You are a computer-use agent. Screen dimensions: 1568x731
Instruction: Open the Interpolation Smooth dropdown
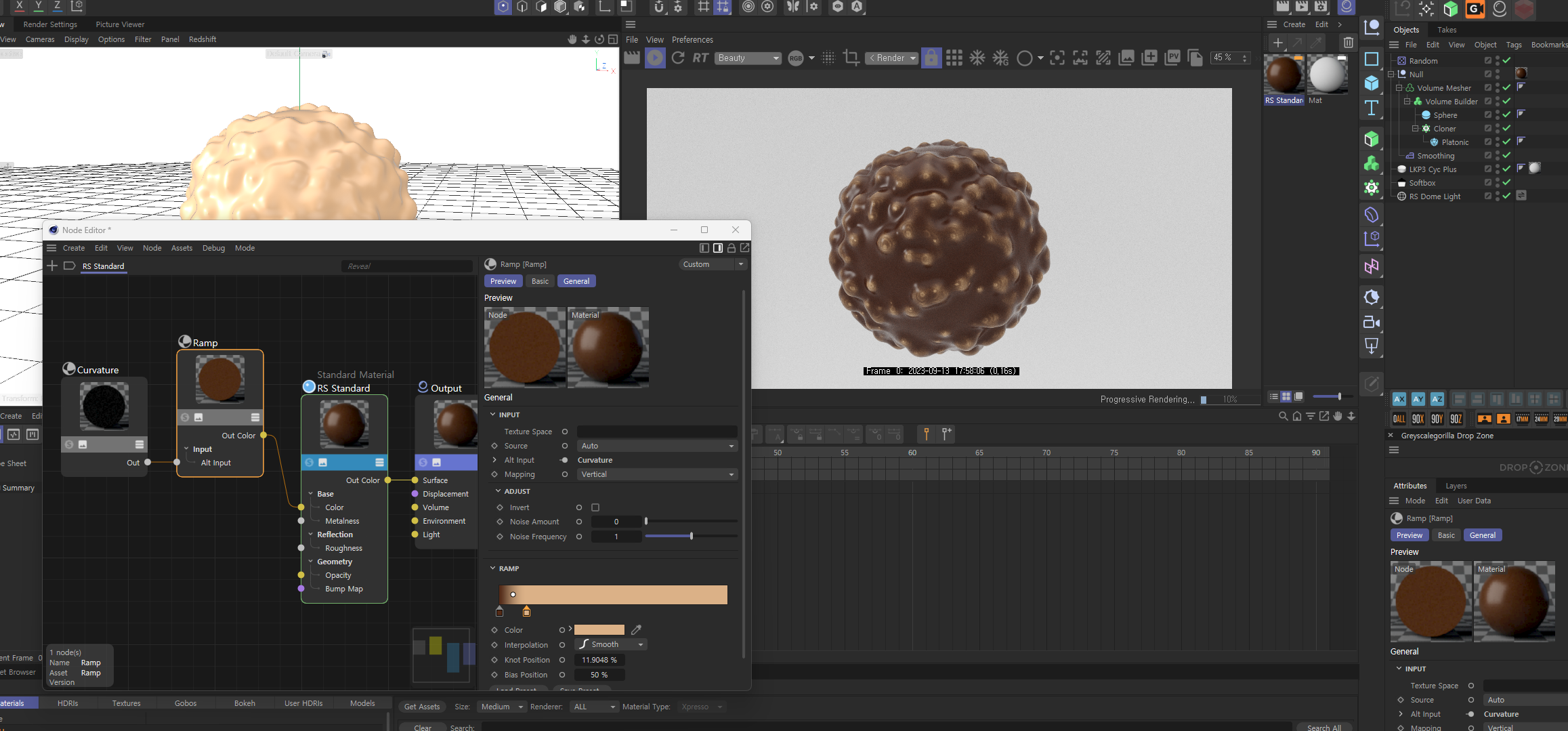coord(611,644)
